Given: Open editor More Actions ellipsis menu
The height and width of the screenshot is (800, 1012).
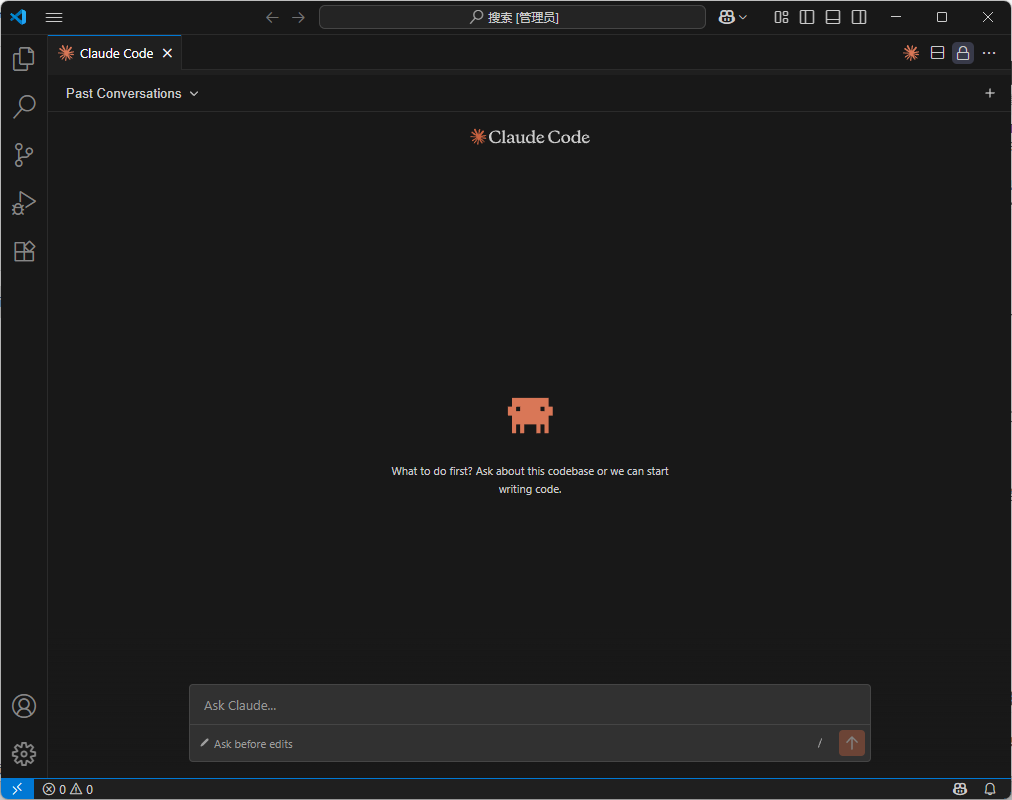Looking at the screenshot, I should tap(989, 53).
